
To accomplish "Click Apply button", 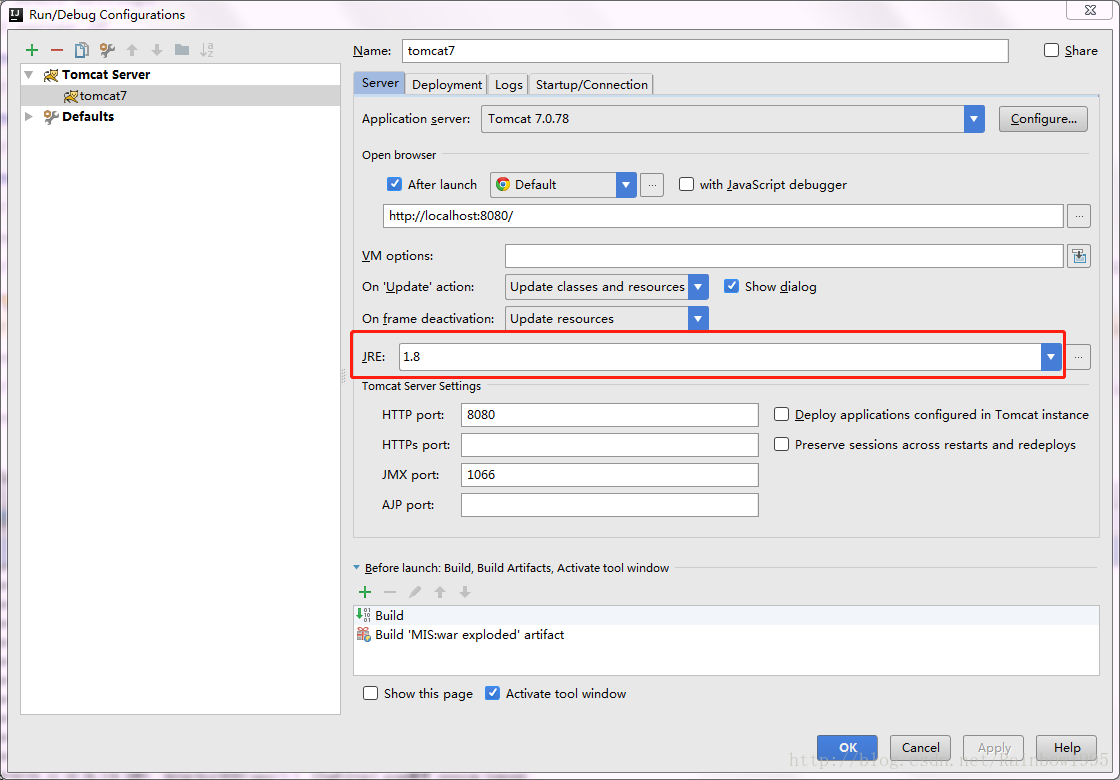I will tap(994, 748).
